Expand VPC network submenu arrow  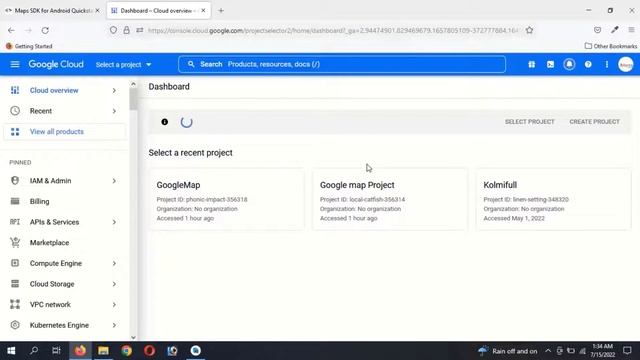114,304
